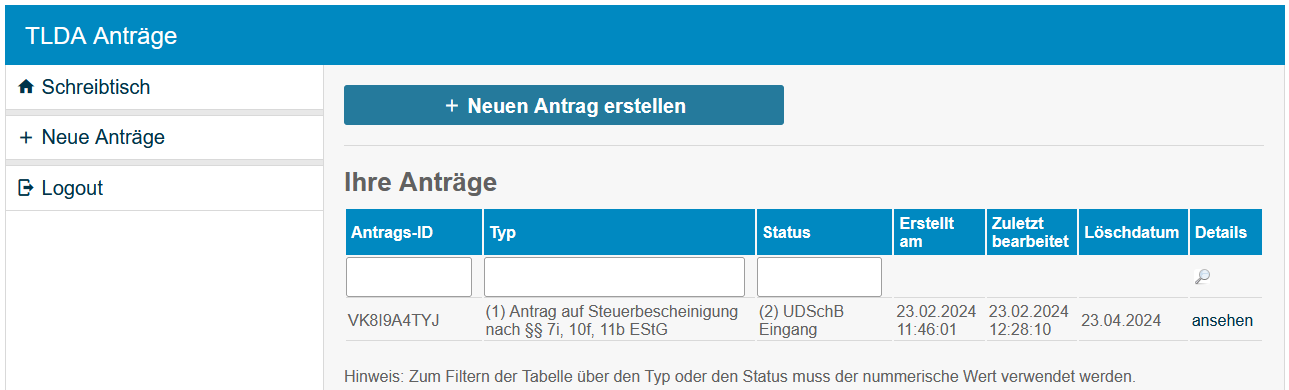
Task: Sort by Antrags-ID column header
Action: [392, 232]
